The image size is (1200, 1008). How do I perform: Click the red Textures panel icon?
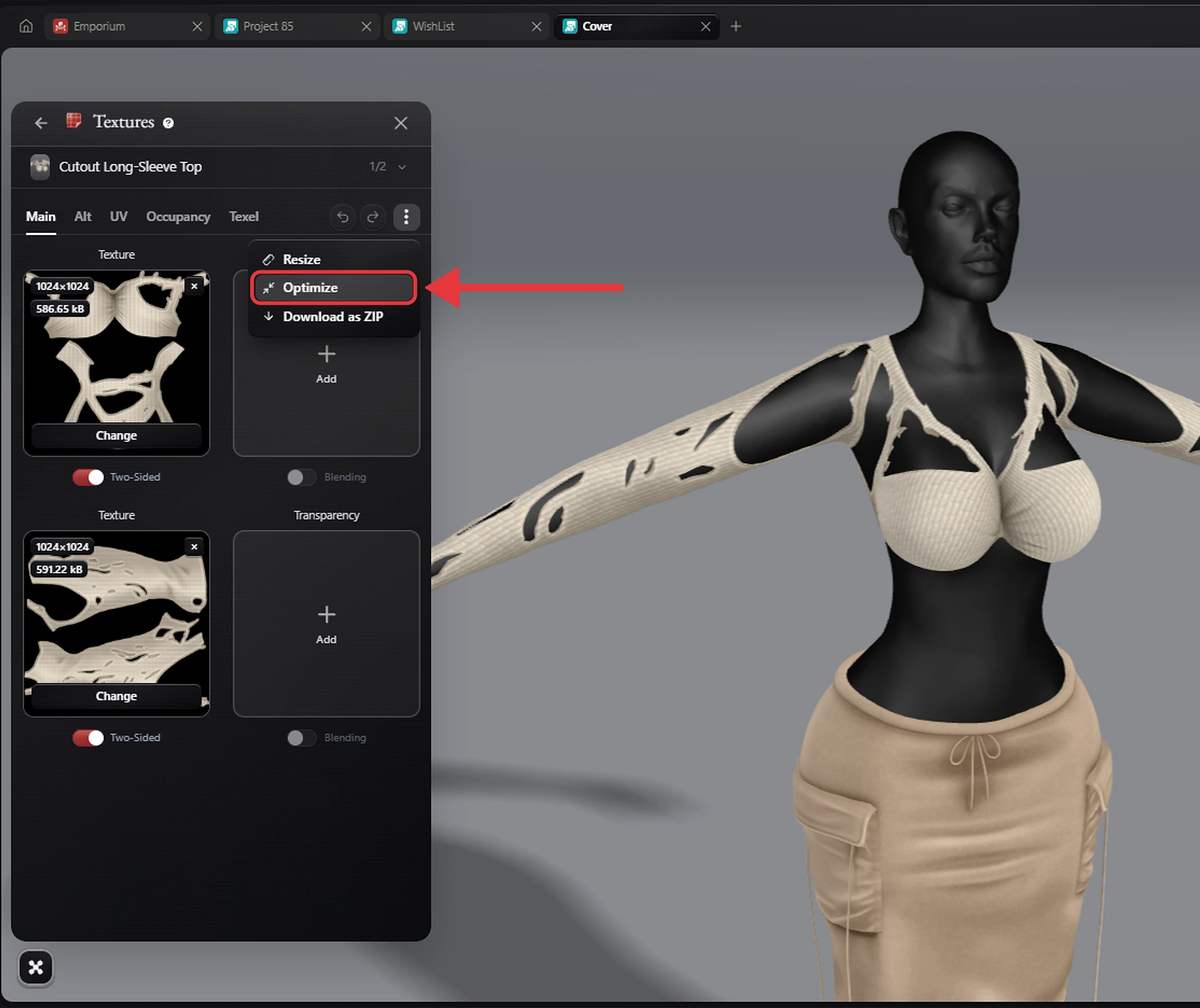click(74, 121)
